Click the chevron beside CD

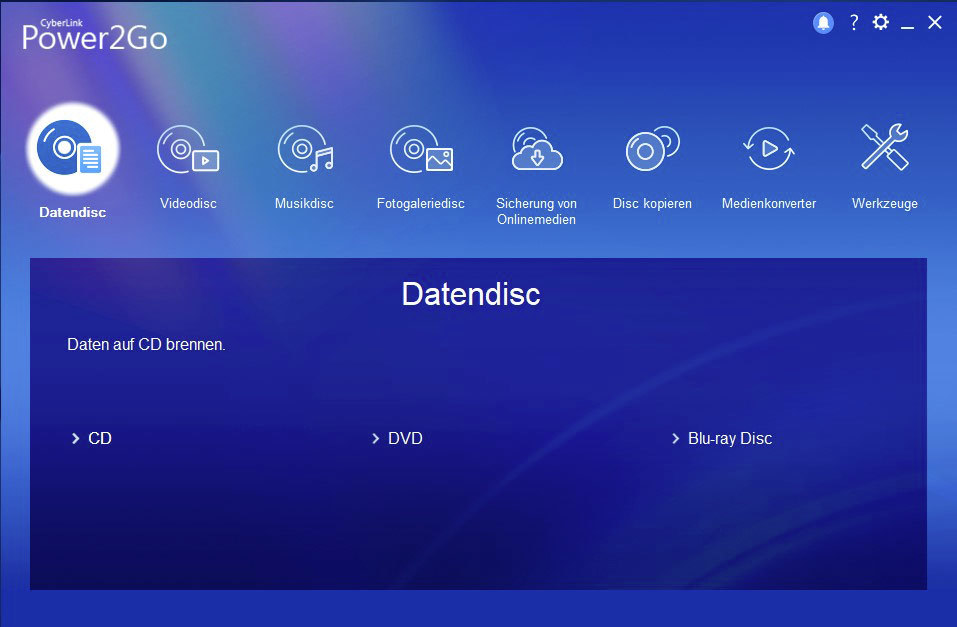(76, 438)
